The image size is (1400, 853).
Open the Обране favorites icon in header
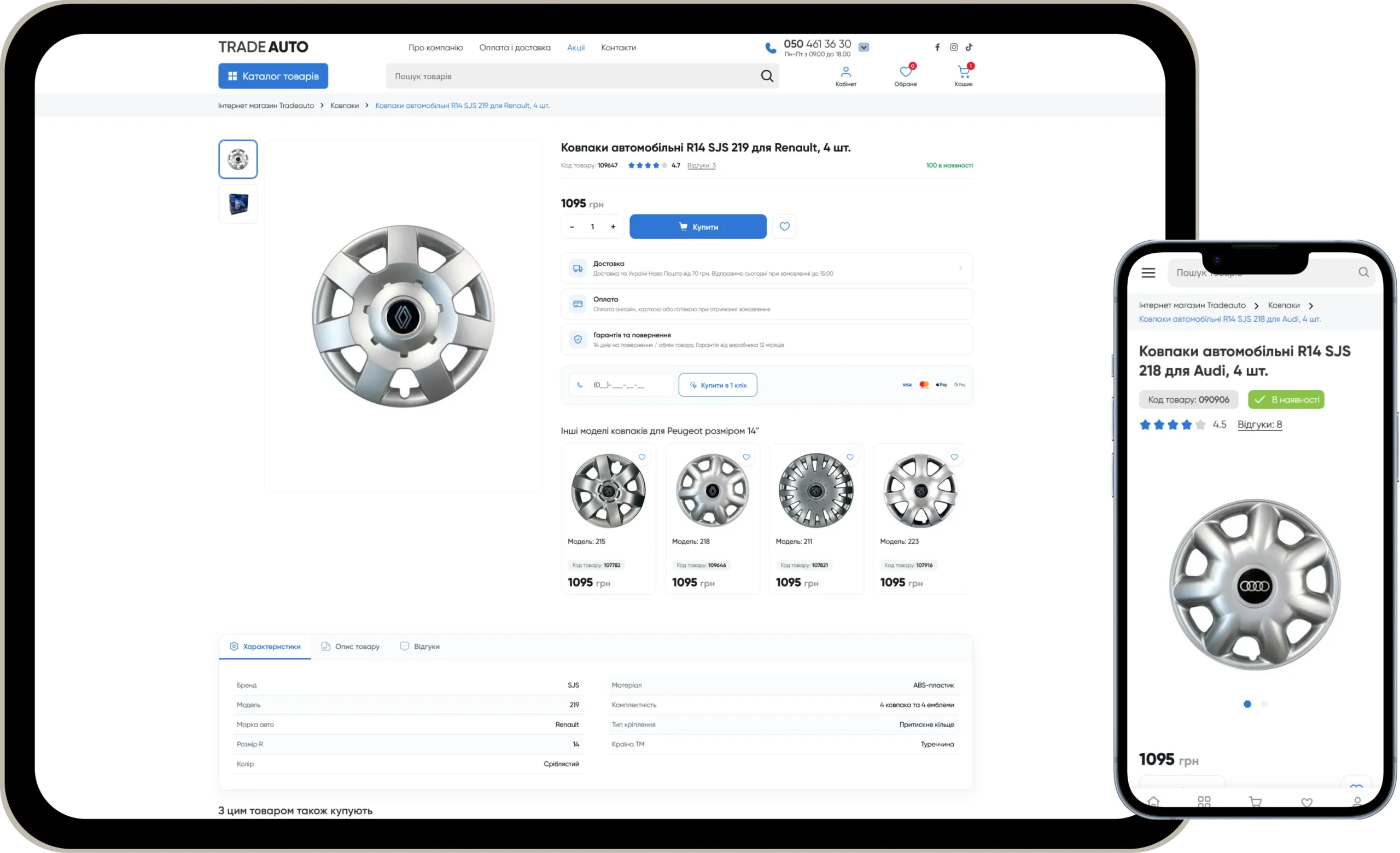pyautogui.click(x=905, y=76)
